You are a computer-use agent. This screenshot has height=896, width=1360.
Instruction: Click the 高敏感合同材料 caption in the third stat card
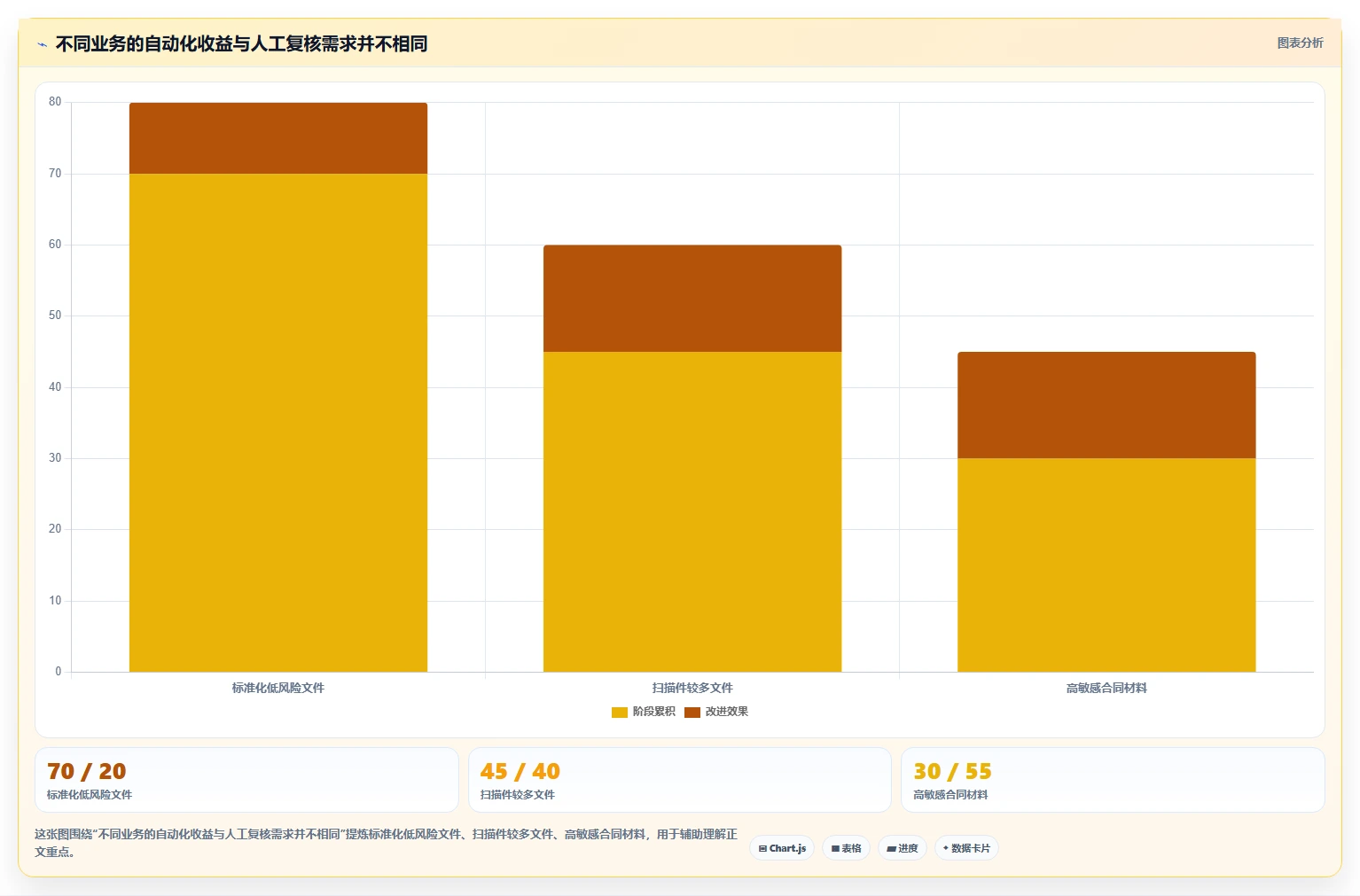pos(950,795)
